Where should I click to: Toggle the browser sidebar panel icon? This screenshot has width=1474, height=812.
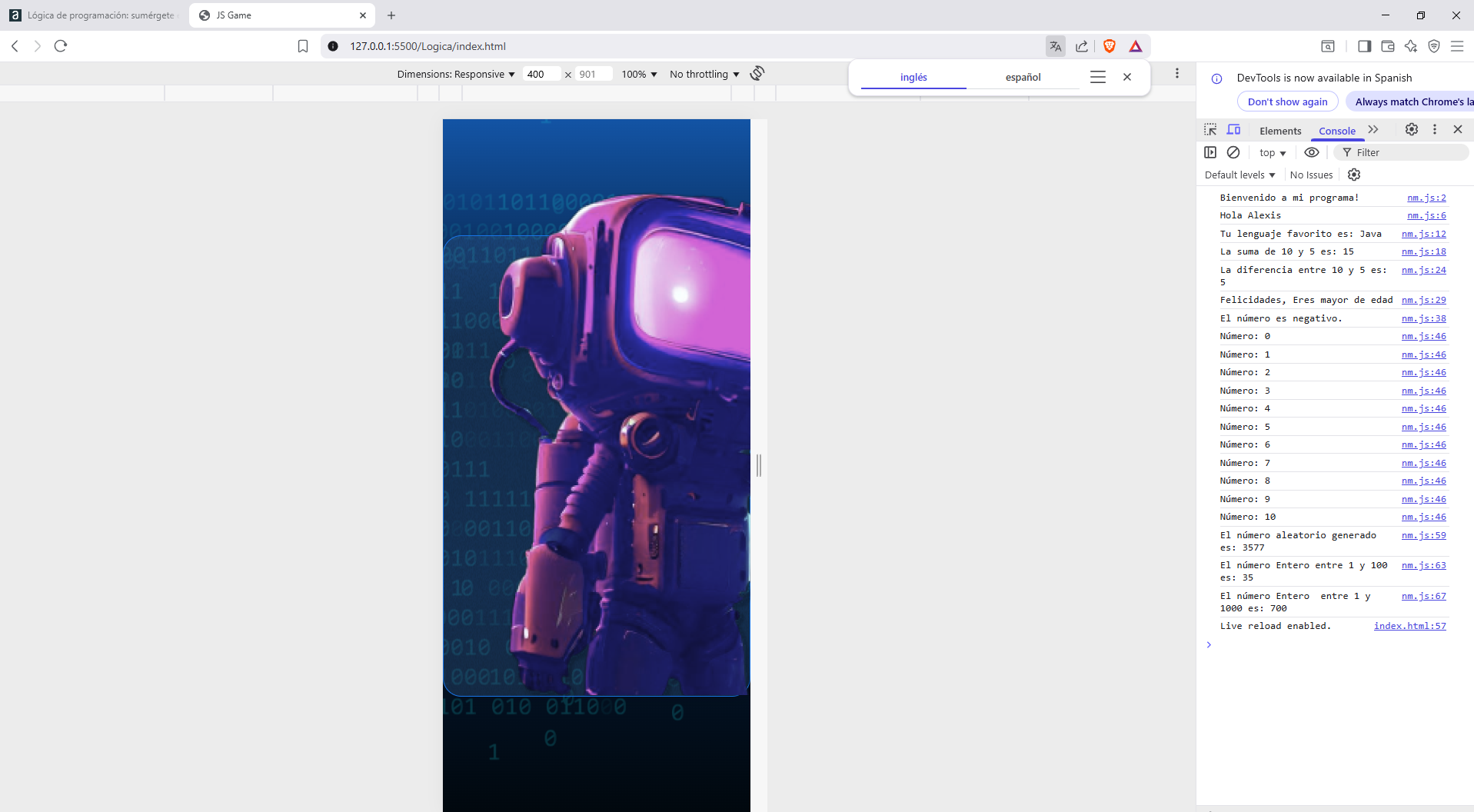point(1364,46)
